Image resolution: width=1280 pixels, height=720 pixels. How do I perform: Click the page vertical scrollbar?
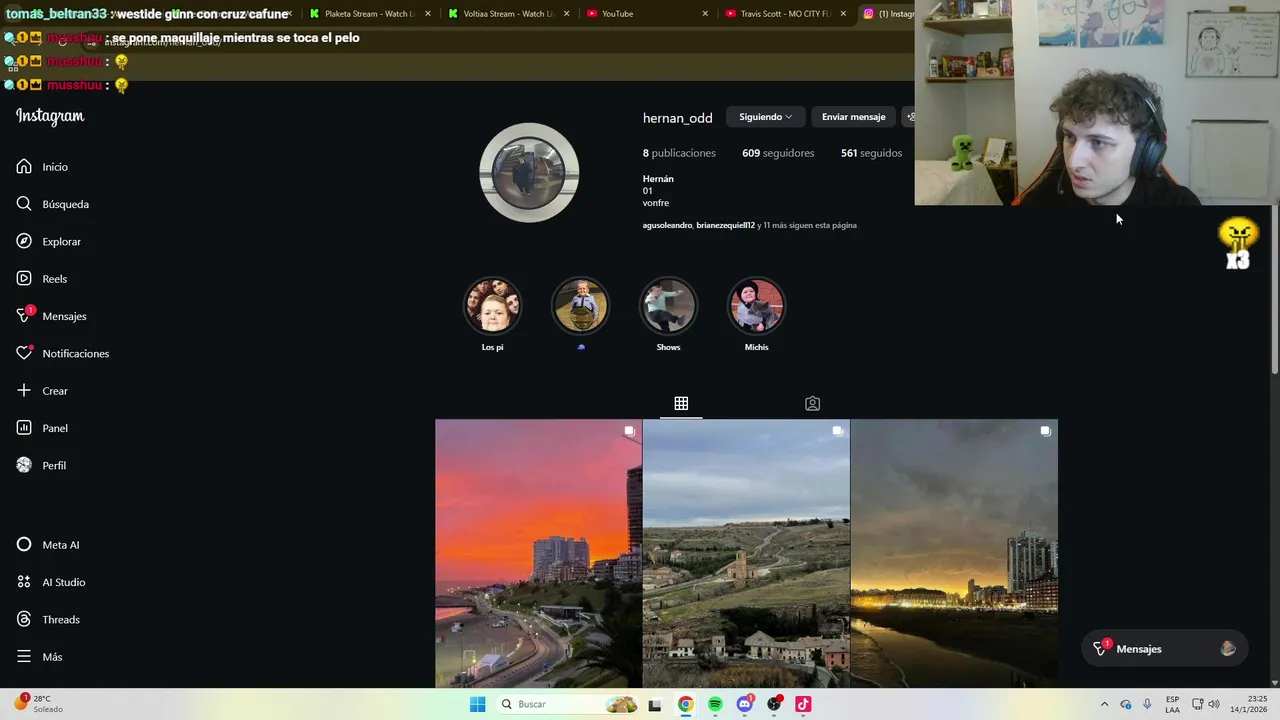pos(1275,290)
